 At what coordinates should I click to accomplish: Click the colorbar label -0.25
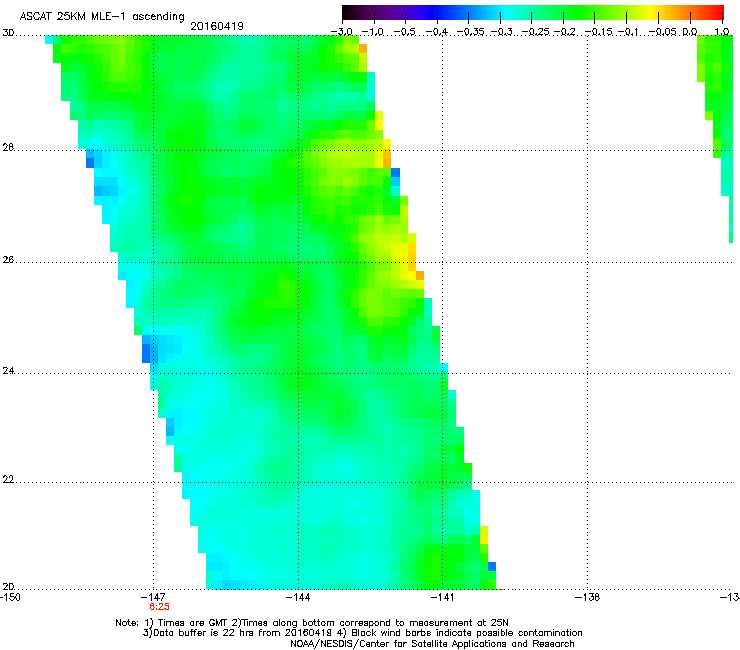click(x=536, y=32)
